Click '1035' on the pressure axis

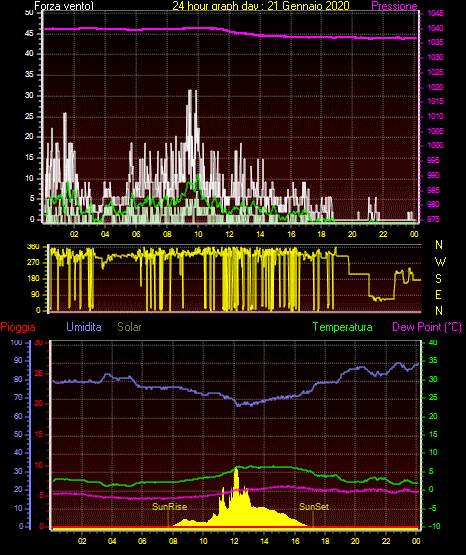click(x=435, y=42)
